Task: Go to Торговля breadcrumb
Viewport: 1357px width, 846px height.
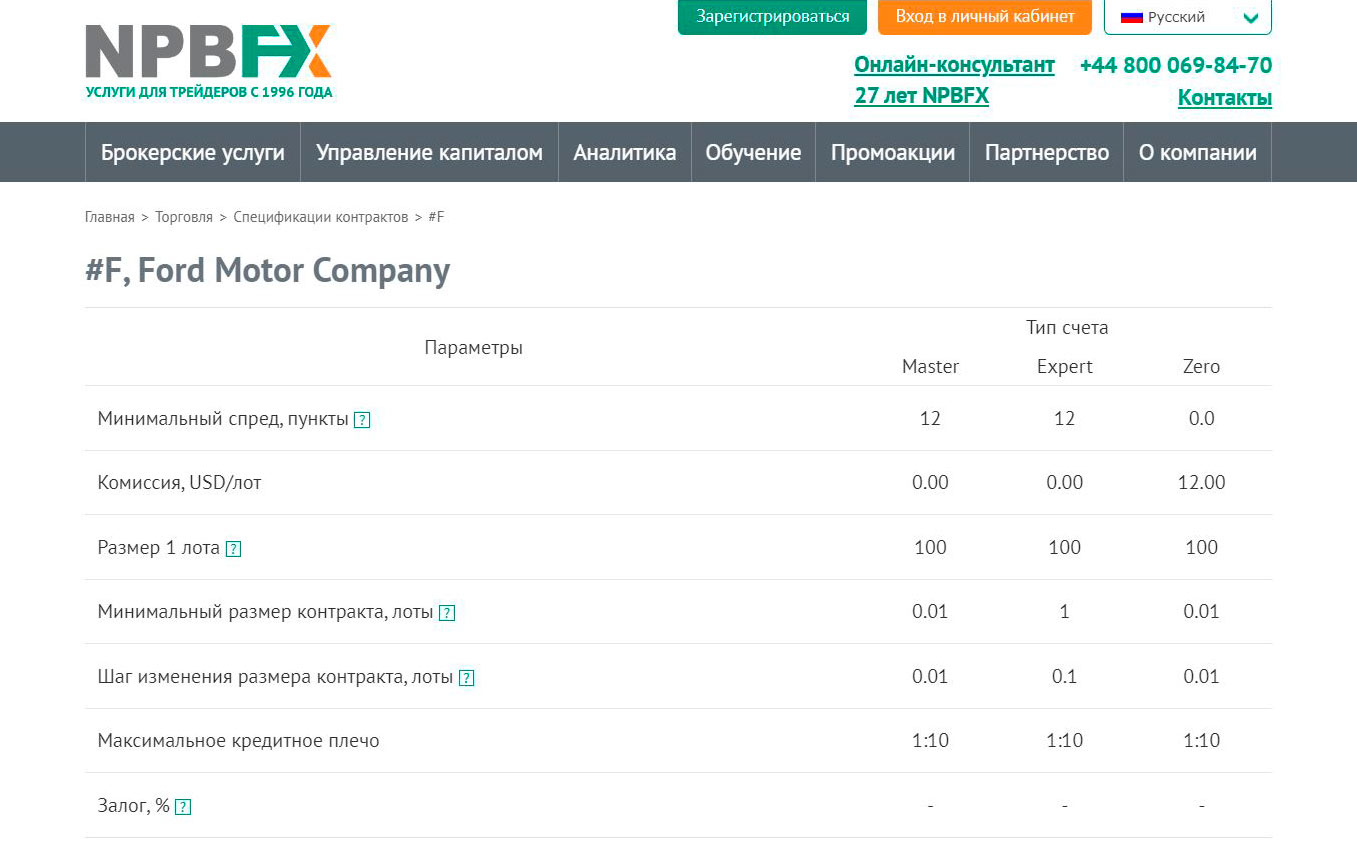Action: pos(184,217)
